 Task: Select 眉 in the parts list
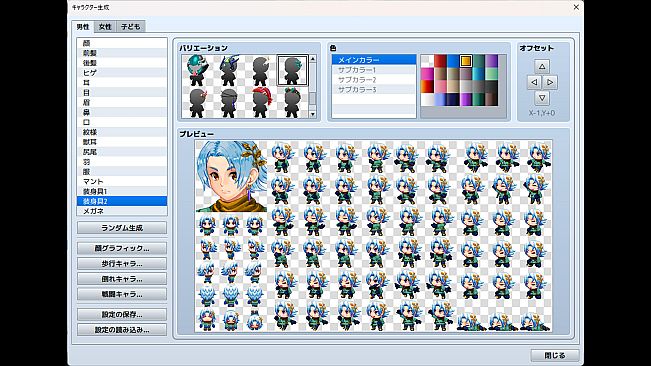(122, 102)
